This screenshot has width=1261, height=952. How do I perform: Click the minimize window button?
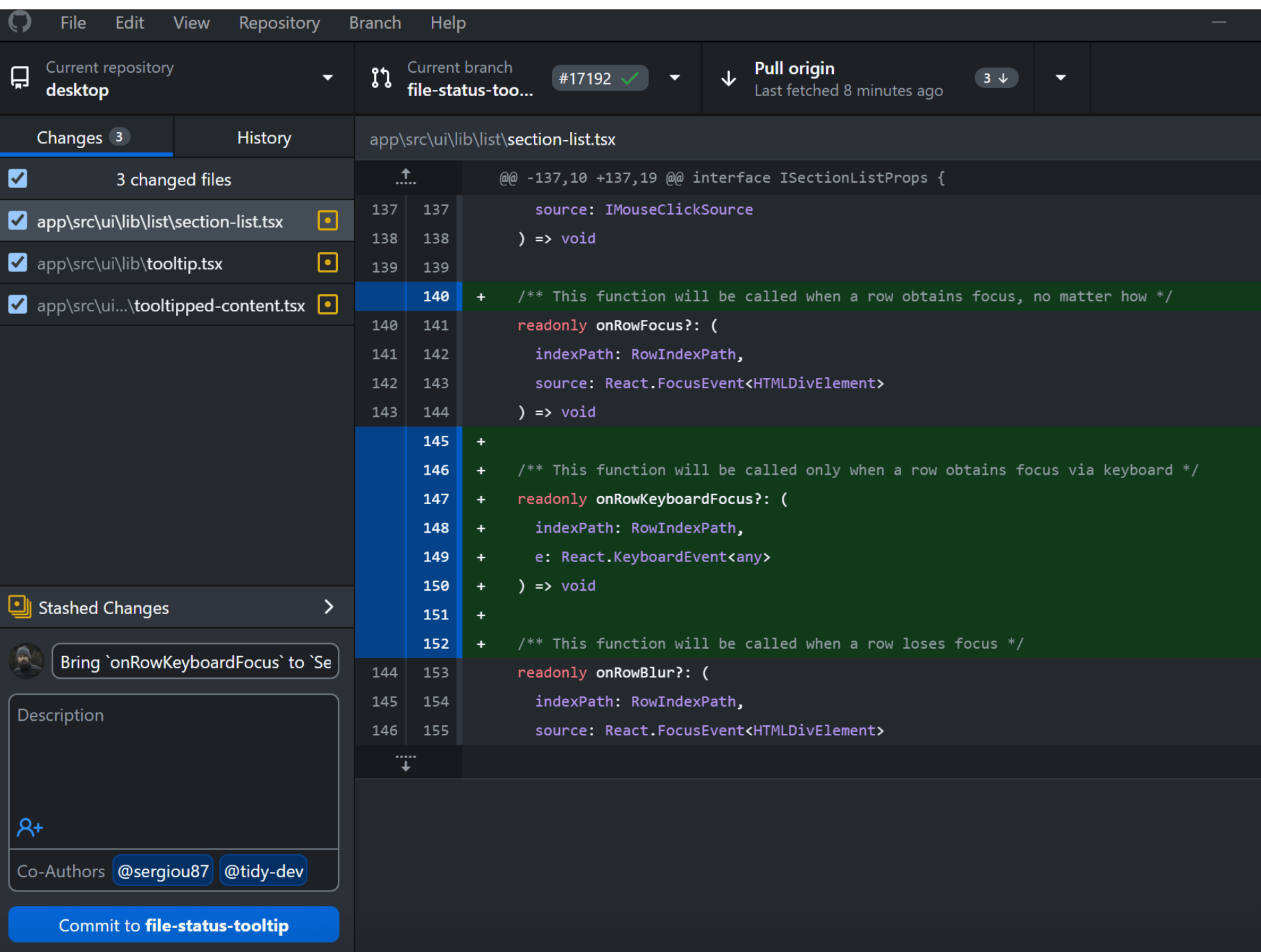pos(1219,22)
